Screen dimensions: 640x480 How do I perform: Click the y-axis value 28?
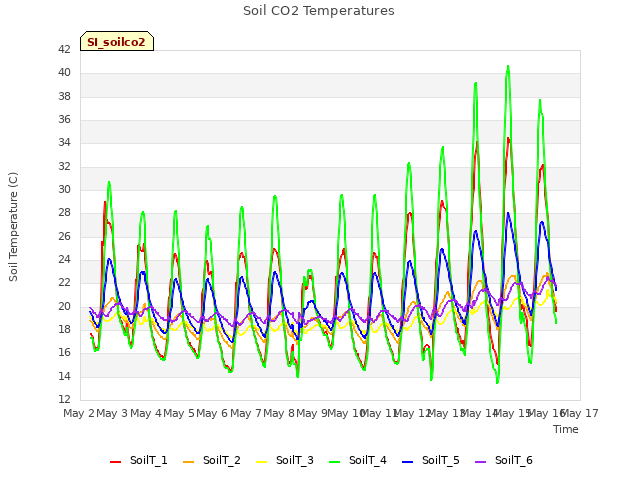point(64,213)
